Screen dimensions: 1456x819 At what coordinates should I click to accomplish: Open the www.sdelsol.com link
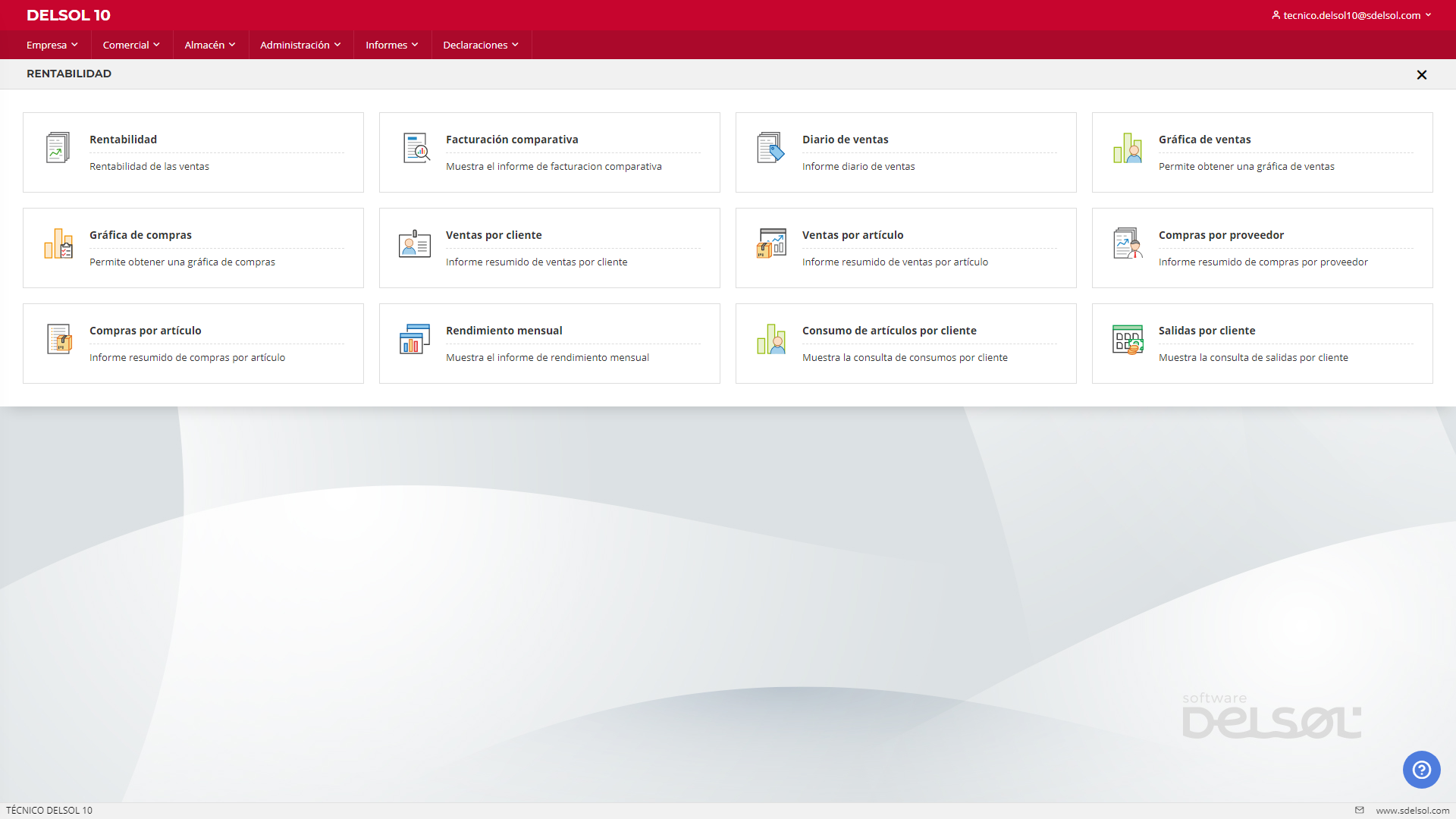pyautogui.click(x=1412, y=810)
